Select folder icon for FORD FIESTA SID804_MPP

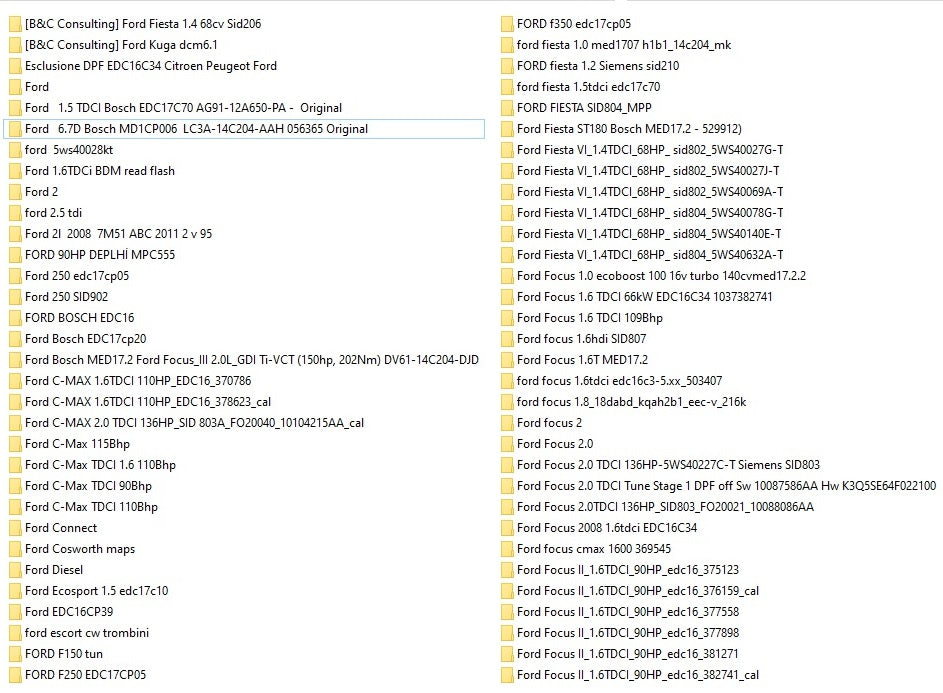pos(507,108)
